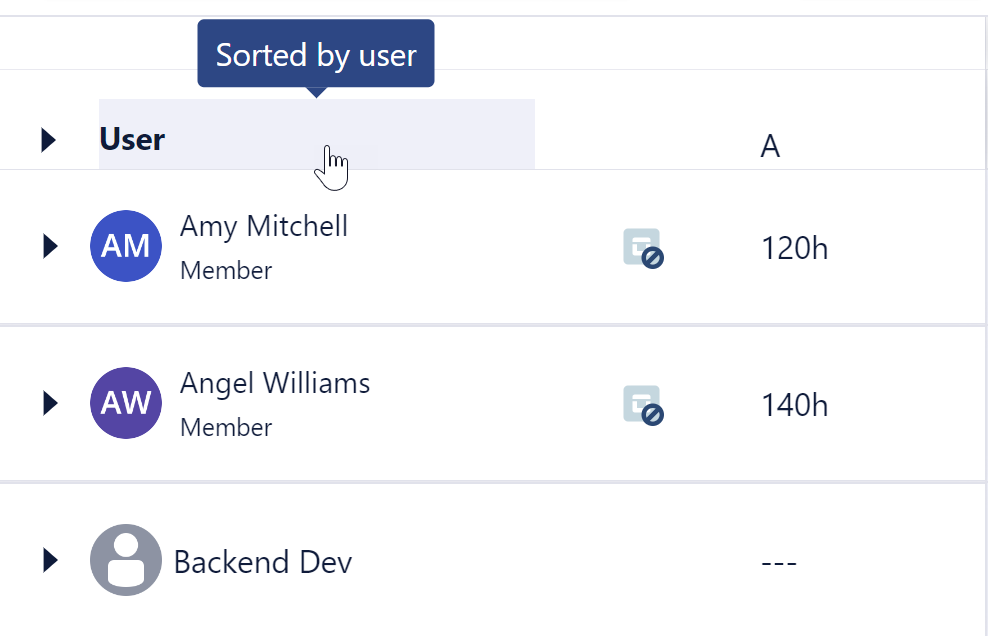Viewport: 988px width, 636px height.
Task: Open Angel Williams's name link
Action: 275,383
